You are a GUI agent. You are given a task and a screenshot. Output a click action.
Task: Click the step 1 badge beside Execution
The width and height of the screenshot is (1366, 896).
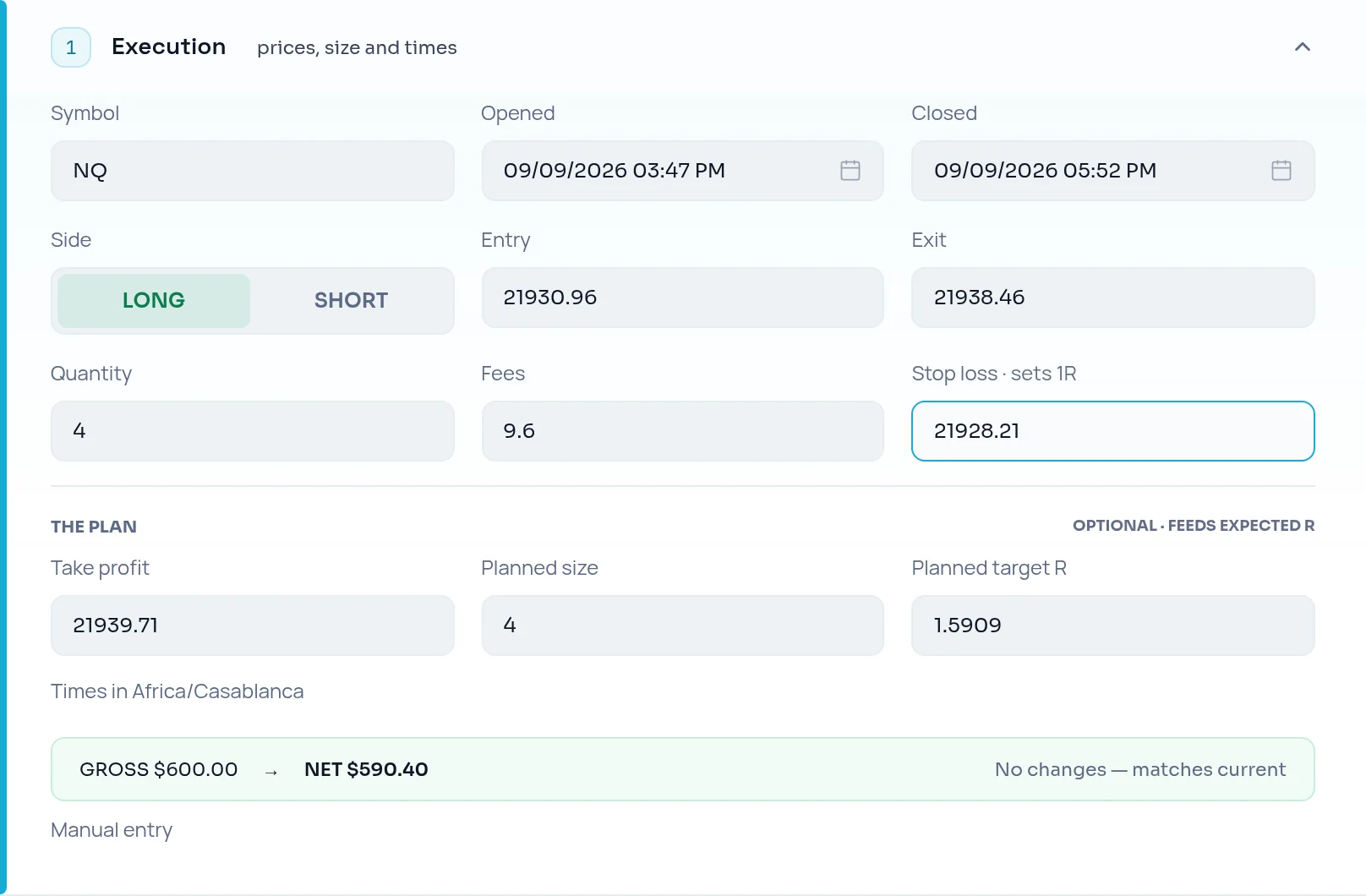(71, 47)
